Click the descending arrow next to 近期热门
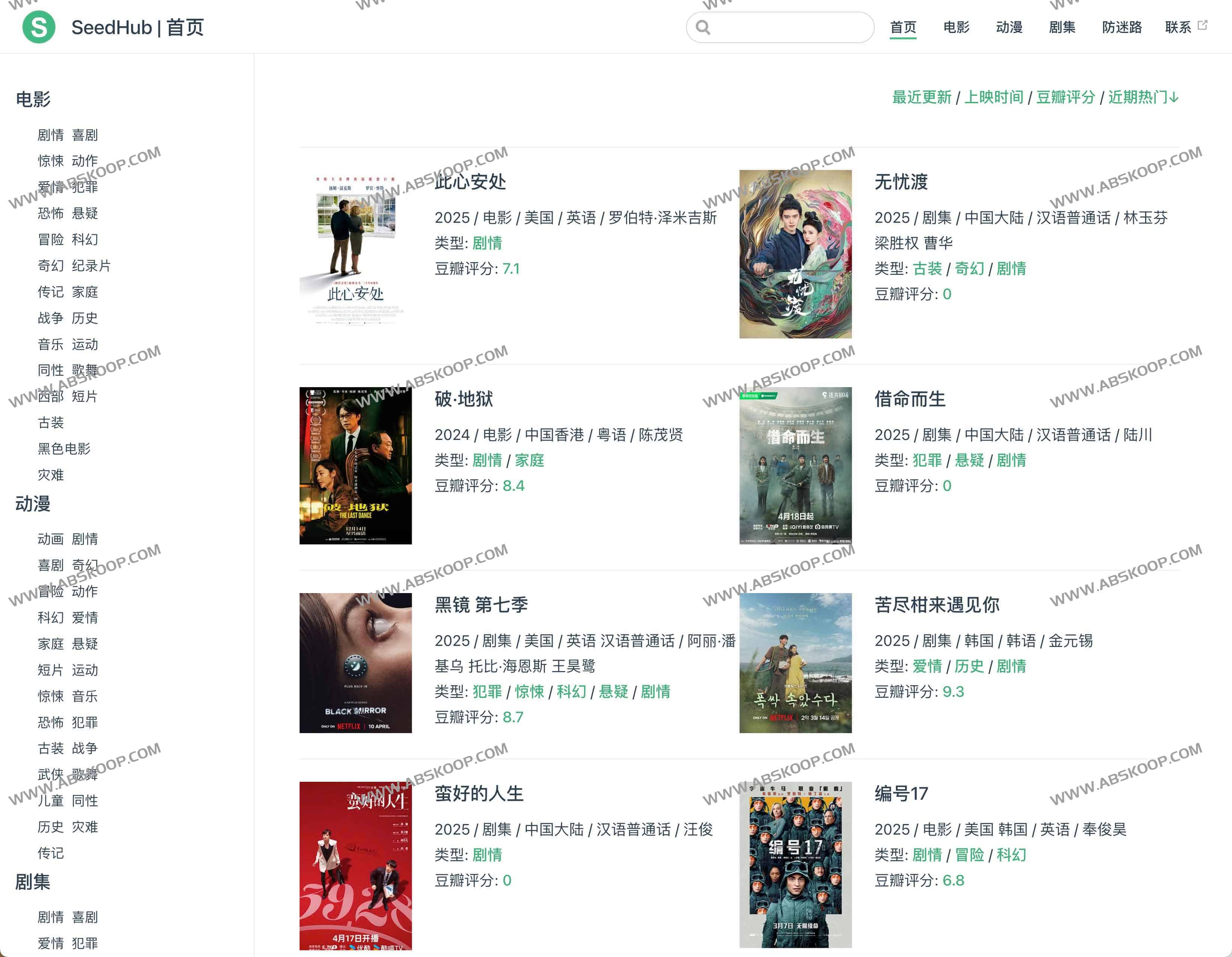This screenshot has width=1232, height=957. point(1174,97)
